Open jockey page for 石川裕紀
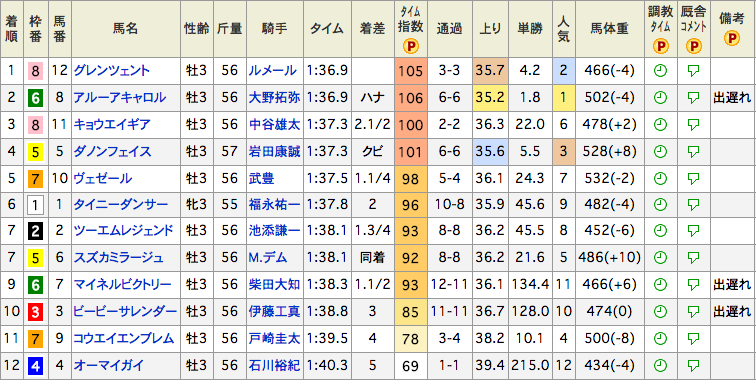The width and height of the screenshot is (756, 380). (x=274, y=366)
